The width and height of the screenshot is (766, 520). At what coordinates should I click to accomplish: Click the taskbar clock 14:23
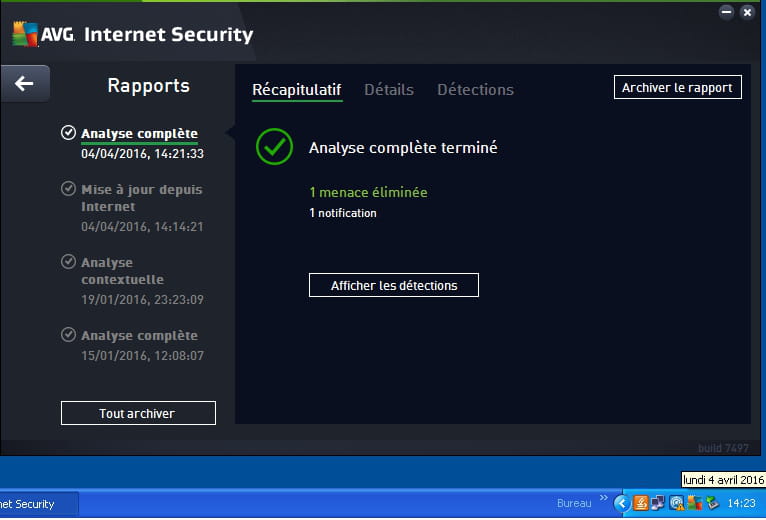coord(741,503)
